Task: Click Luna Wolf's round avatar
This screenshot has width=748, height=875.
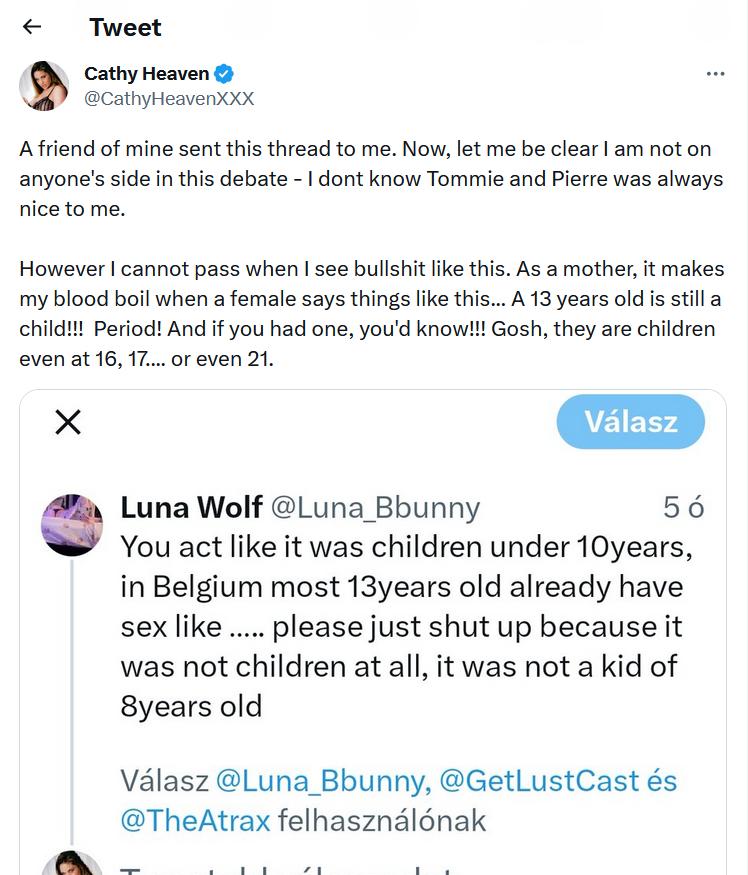Action: tap(72, 525)
